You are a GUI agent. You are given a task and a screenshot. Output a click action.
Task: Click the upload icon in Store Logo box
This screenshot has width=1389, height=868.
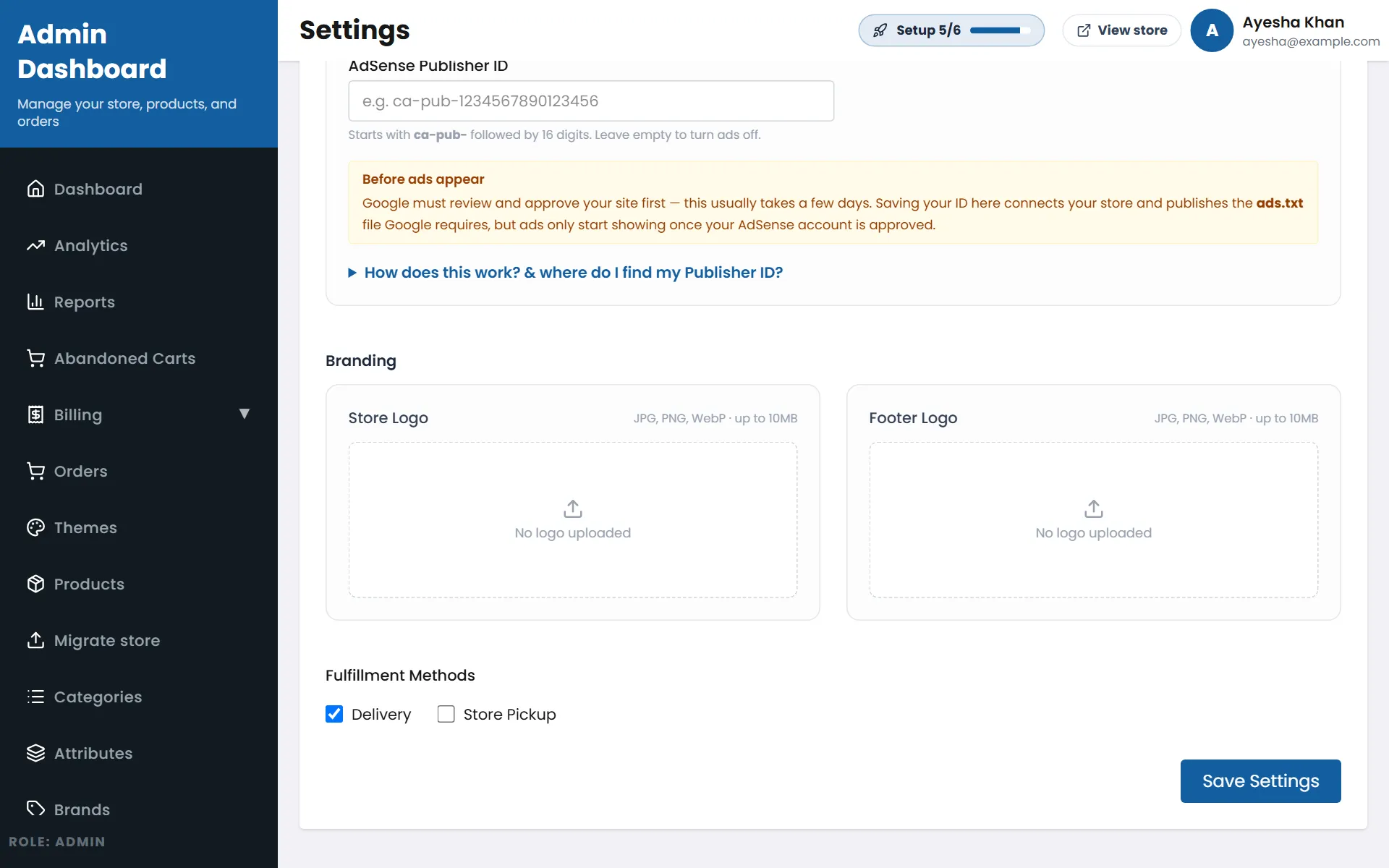pyautogui.click(x=573, y=509)
